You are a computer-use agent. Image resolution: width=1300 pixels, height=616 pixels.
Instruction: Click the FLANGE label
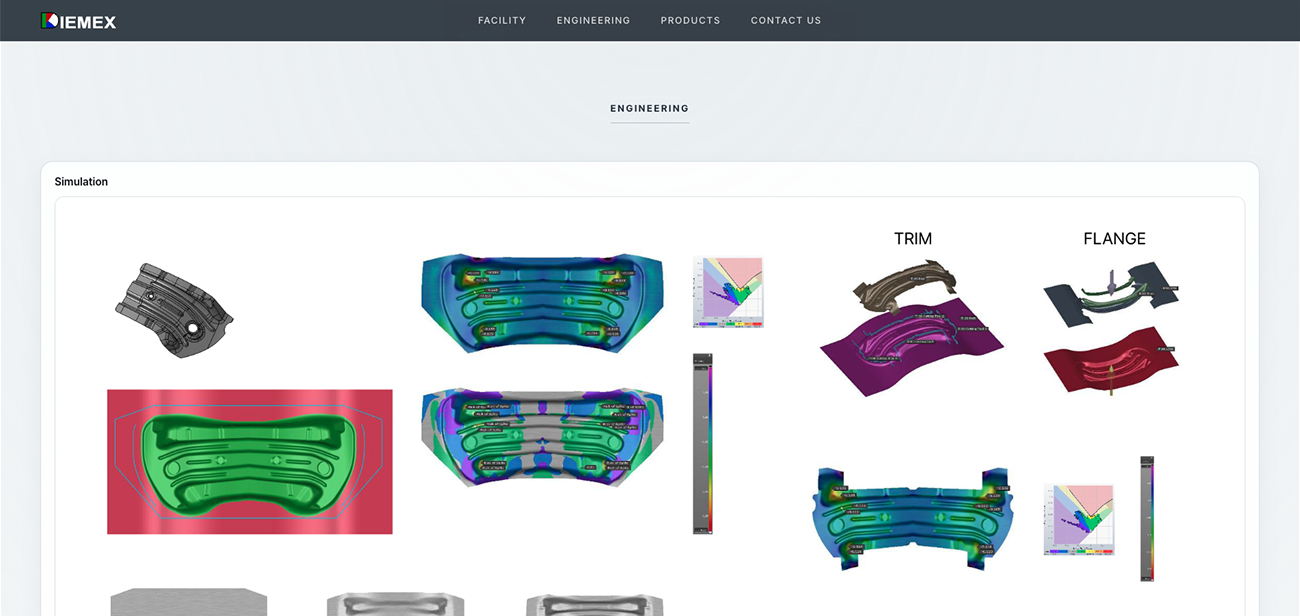[1114, 239]
